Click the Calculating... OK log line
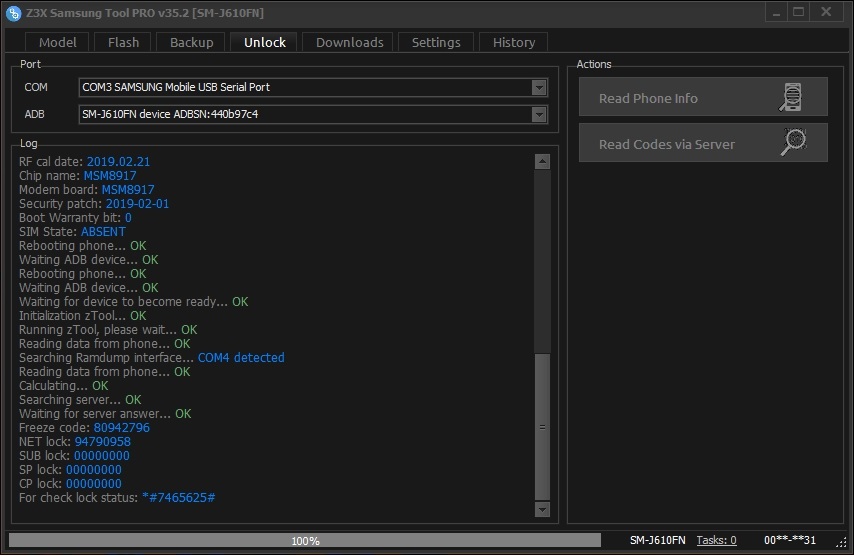854x556 pixels. pyautogui.click(x=64, y=386)
